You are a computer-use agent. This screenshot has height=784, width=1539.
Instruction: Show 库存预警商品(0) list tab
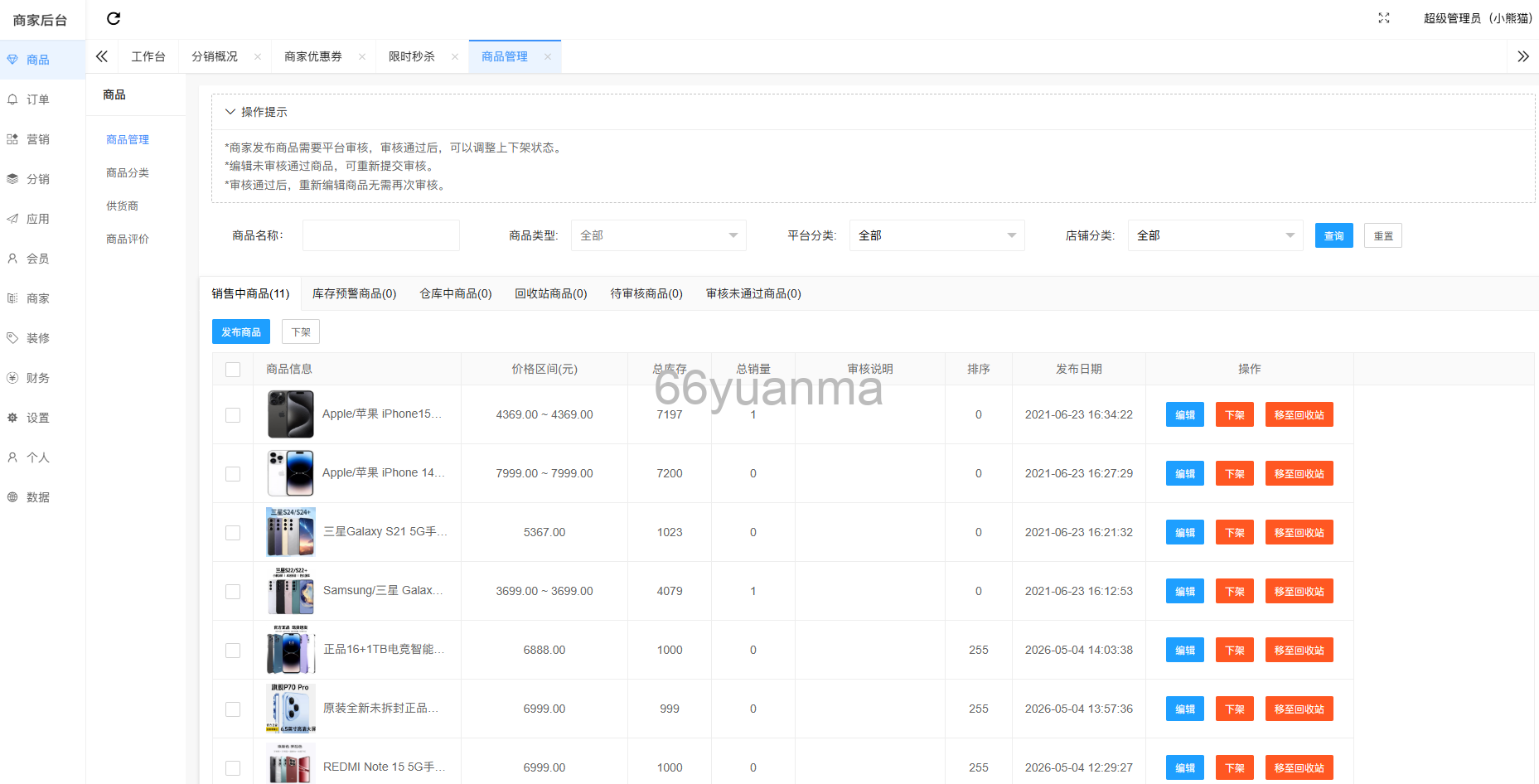tap(354, 293)
